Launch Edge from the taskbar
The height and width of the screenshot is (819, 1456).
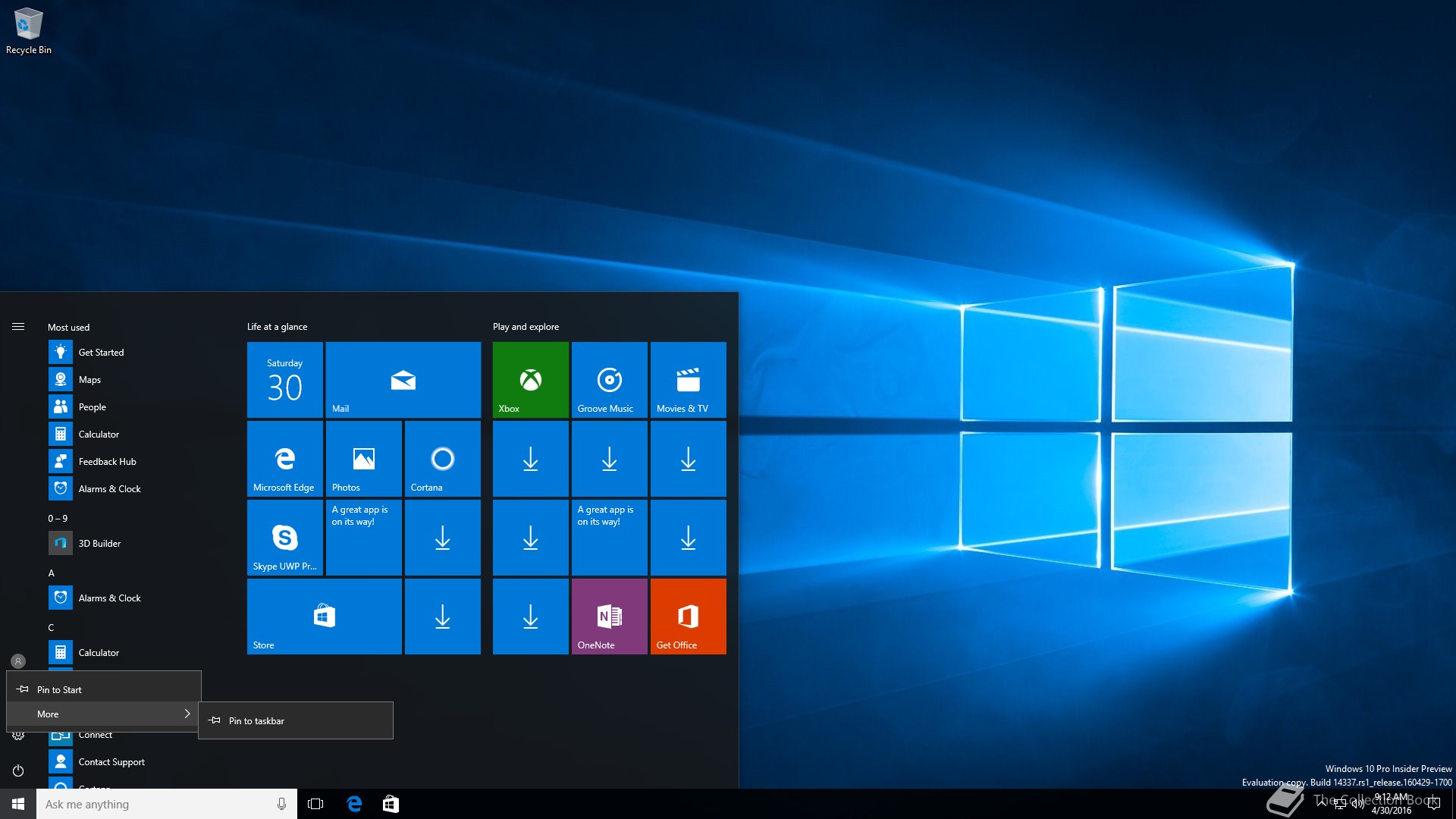click(x=354, y=804)
